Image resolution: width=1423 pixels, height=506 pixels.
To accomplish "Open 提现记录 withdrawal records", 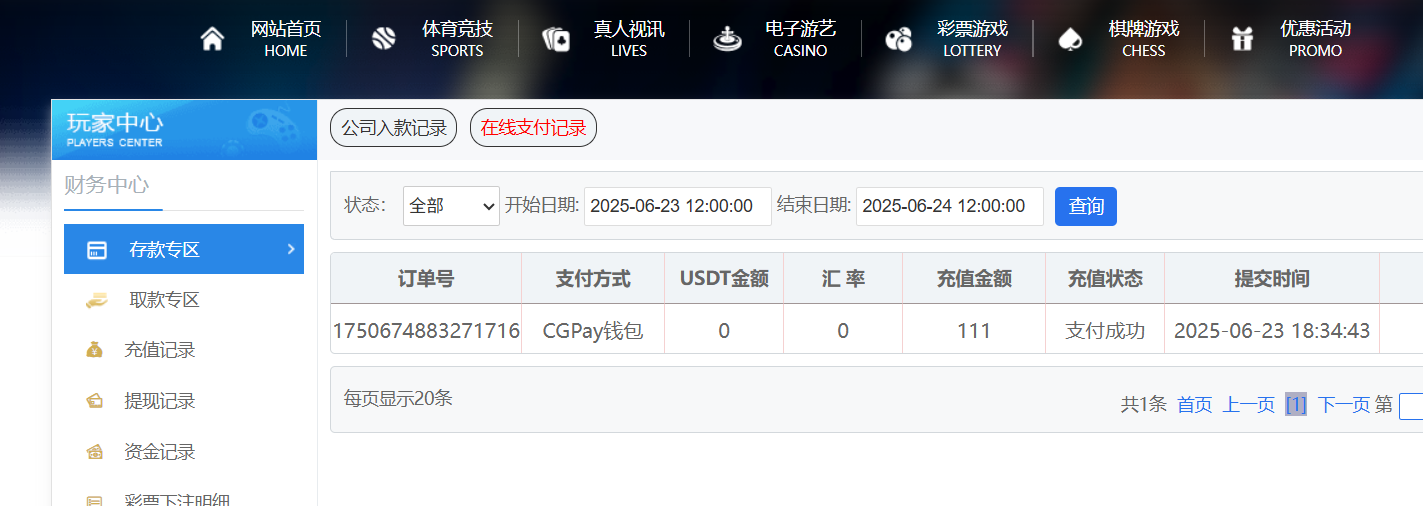I will coord(159,401).
